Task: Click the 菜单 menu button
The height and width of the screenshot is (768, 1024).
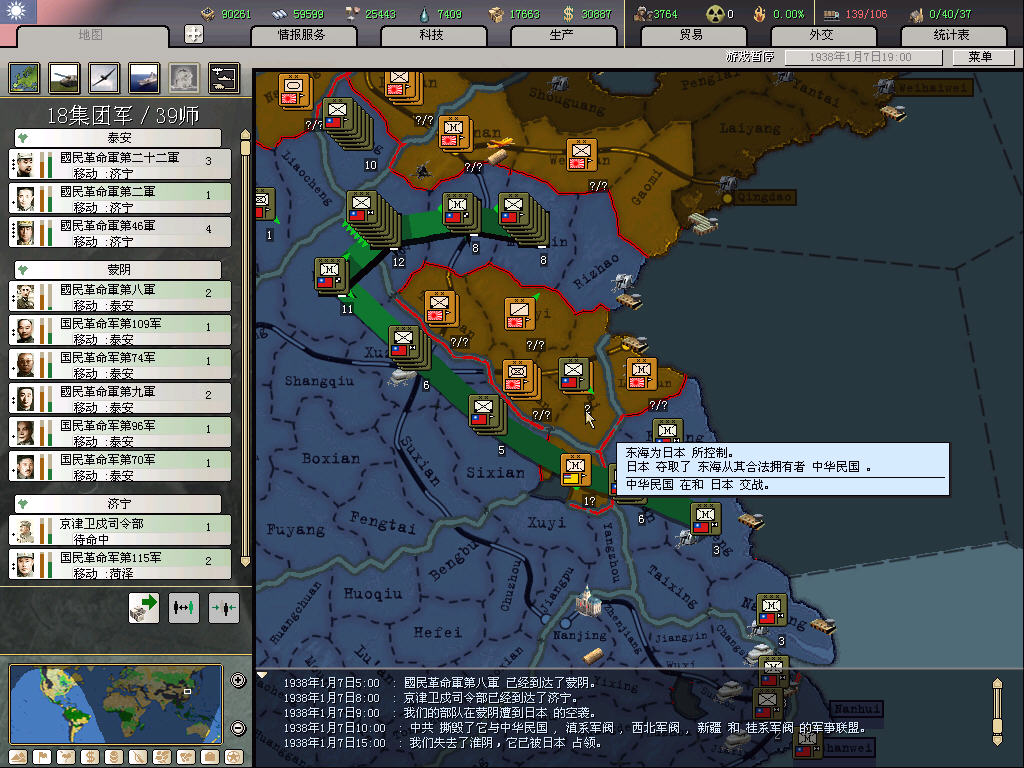Action: (x=979, y=57)
